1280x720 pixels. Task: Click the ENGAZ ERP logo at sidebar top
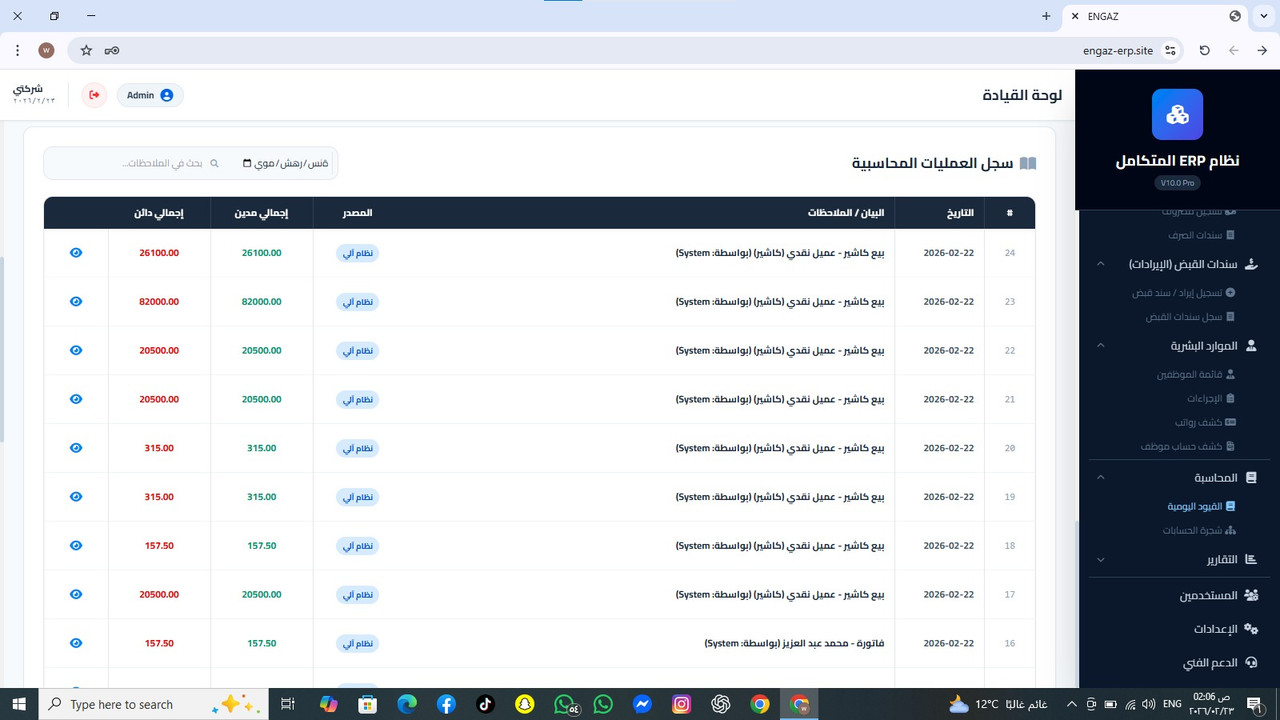1177,114
